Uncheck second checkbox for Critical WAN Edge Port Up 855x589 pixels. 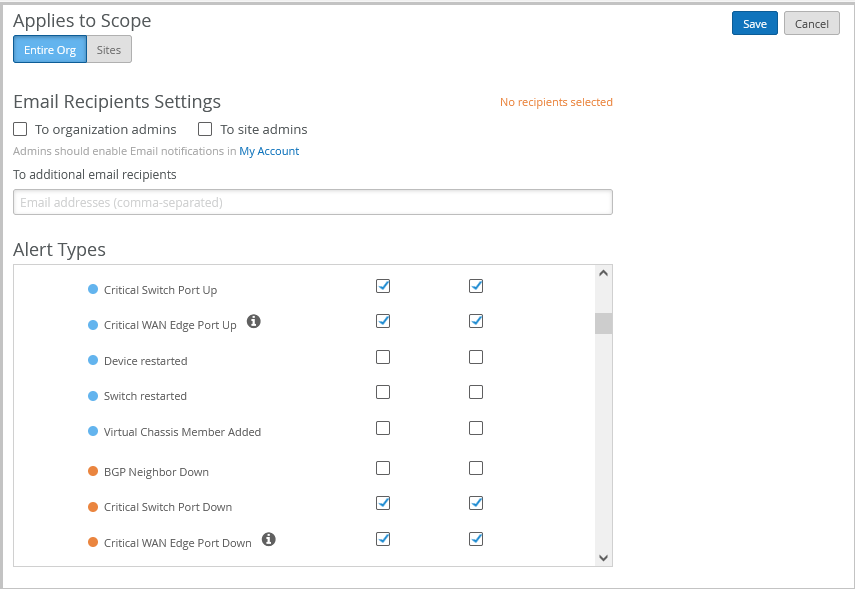pyautogui.click(x=476, y=321)
